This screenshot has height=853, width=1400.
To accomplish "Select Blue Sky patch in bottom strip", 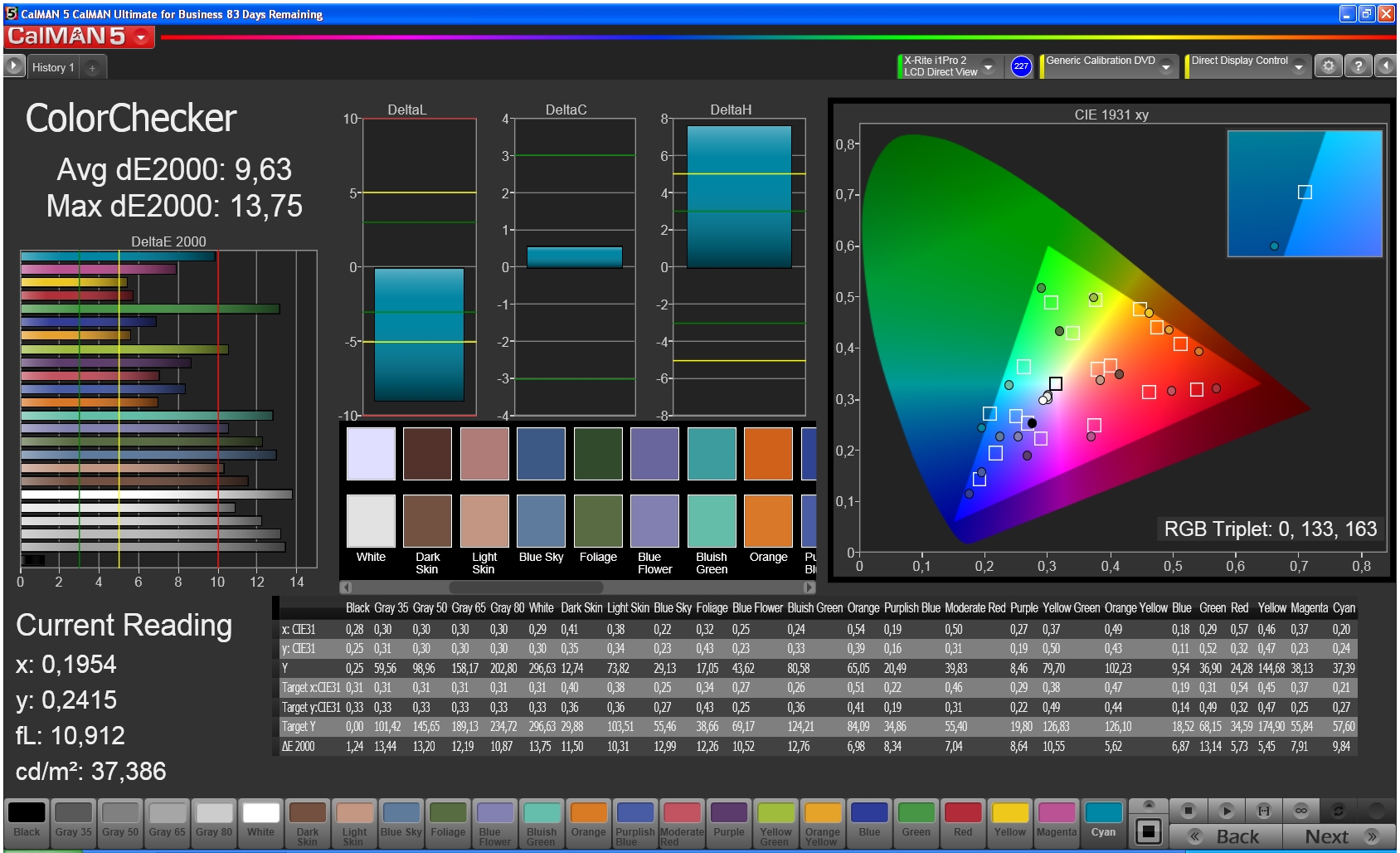I will coord(401,823).
